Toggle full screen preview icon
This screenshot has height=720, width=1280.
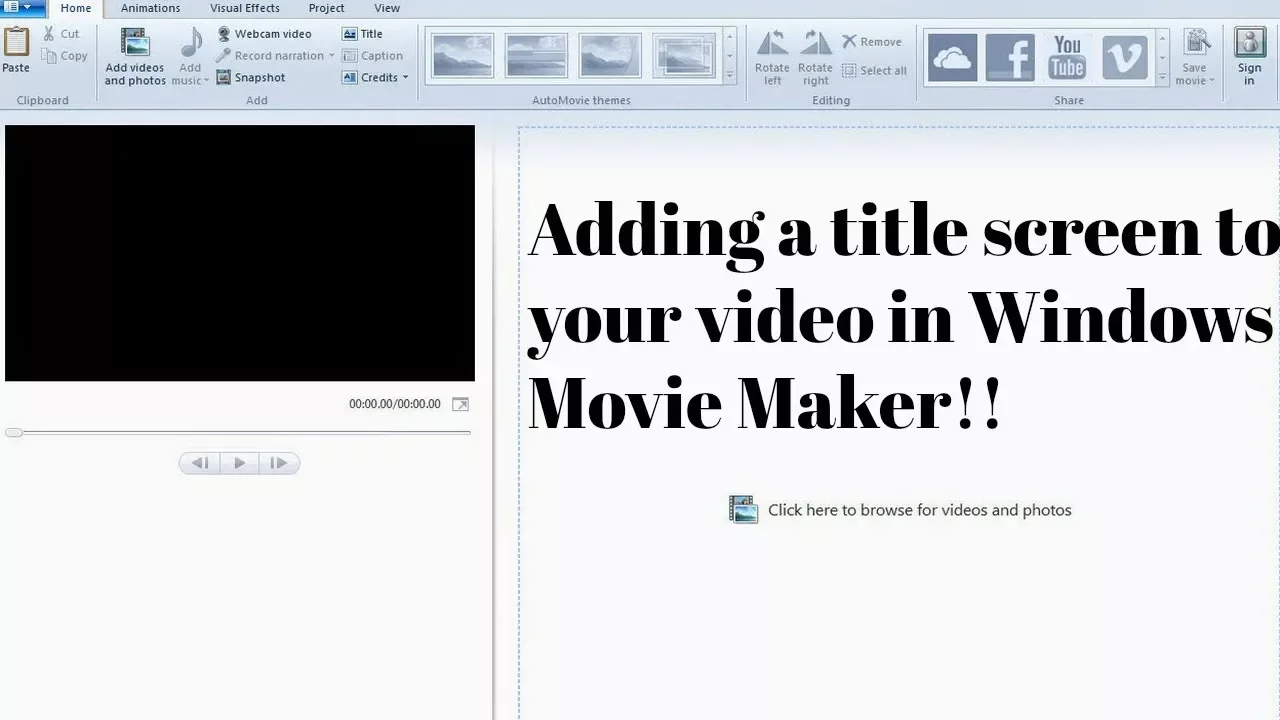coord(460,404)
